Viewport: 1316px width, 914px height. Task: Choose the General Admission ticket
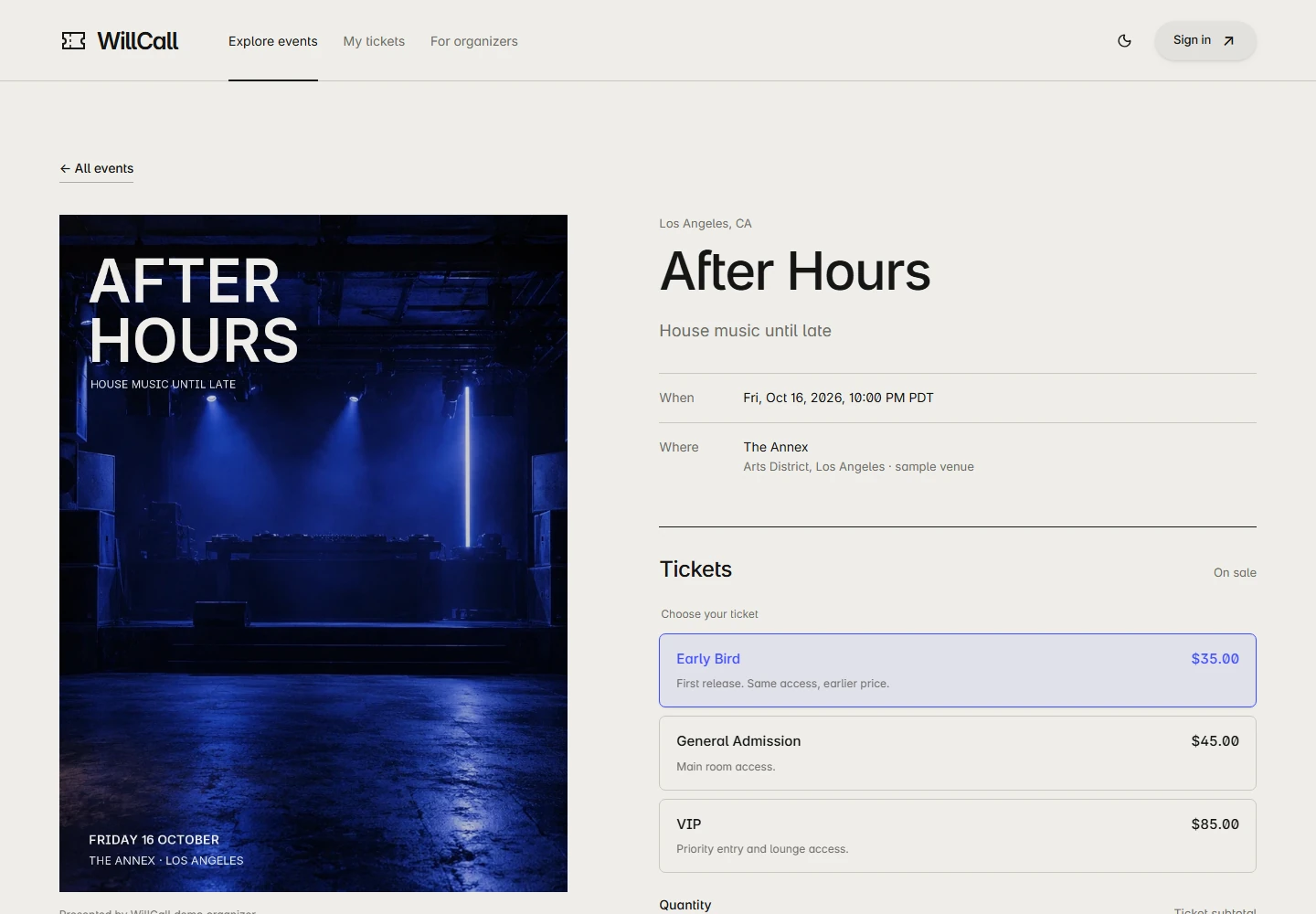pos(958,753)
